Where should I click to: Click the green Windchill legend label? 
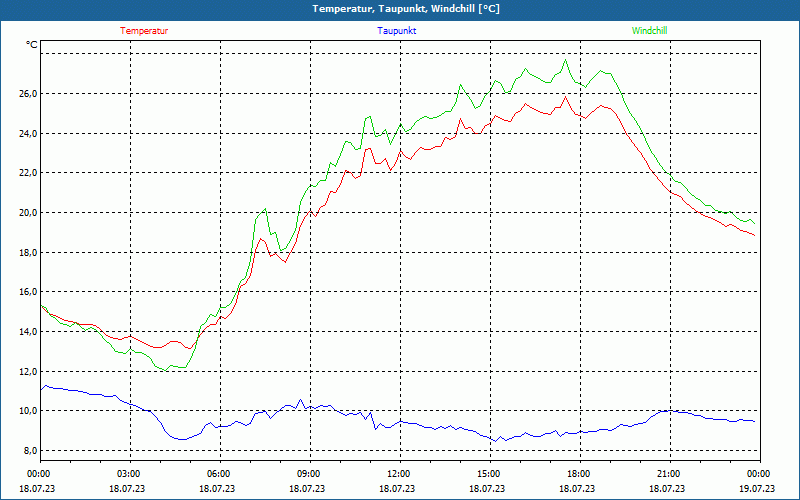point(649,31)
